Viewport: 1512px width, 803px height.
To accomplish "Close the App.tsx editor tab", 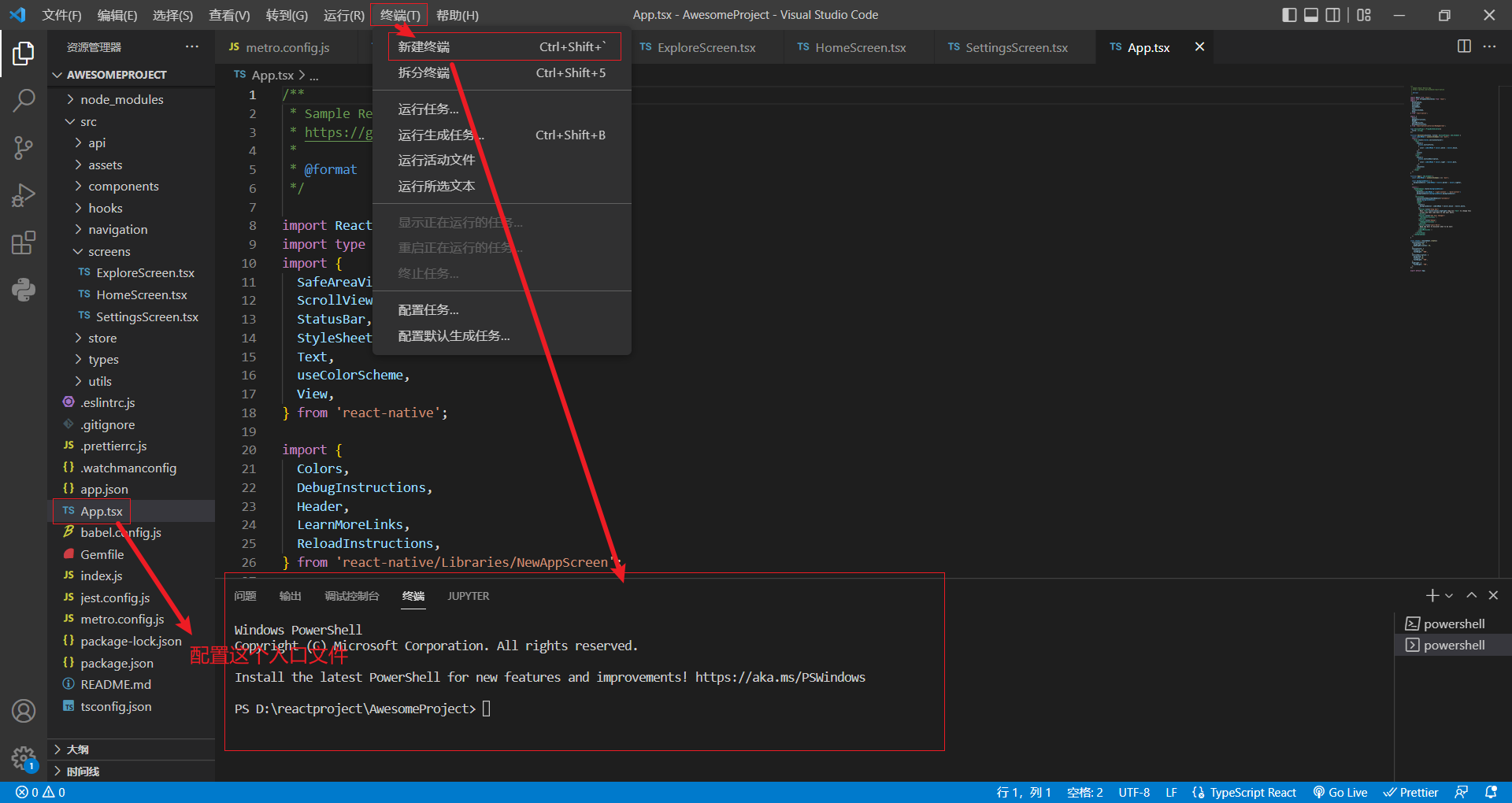I will coord(1199,46).
